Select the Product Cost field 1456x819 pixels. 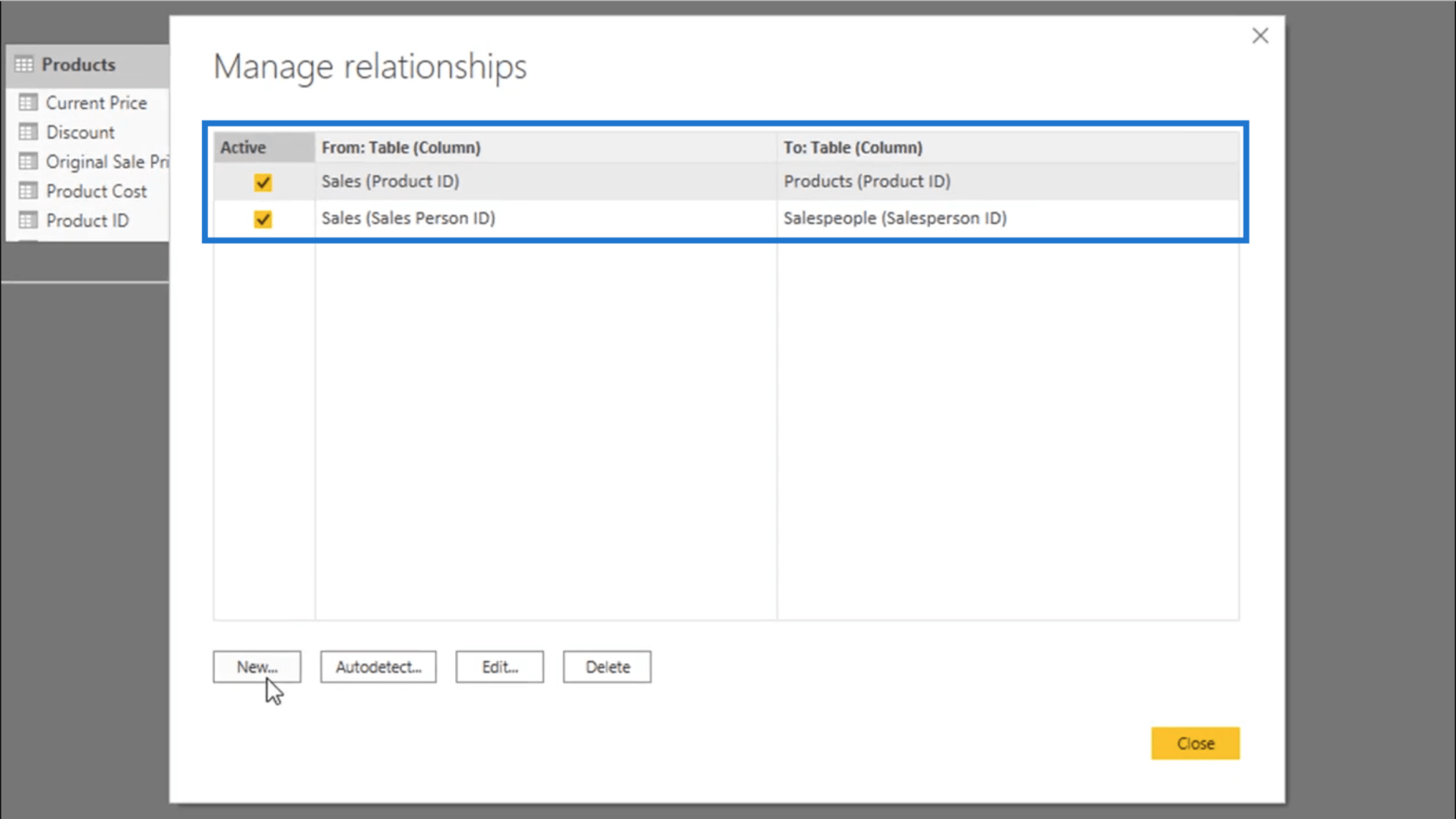(x=96, y=191)
